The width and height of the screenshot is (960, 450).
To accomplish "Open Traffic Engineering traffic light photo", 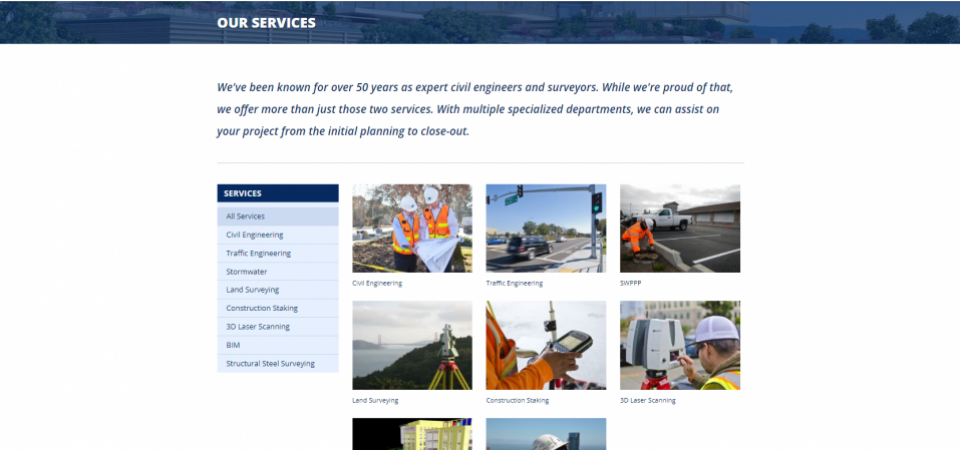I will [x=546, y=228].
